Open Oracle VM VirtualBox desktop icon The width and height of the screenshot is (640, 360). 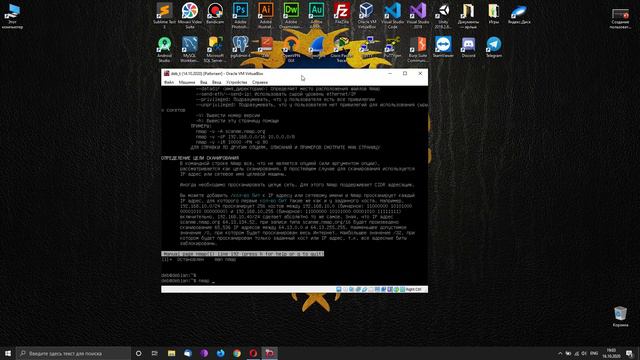click(367, 16)
